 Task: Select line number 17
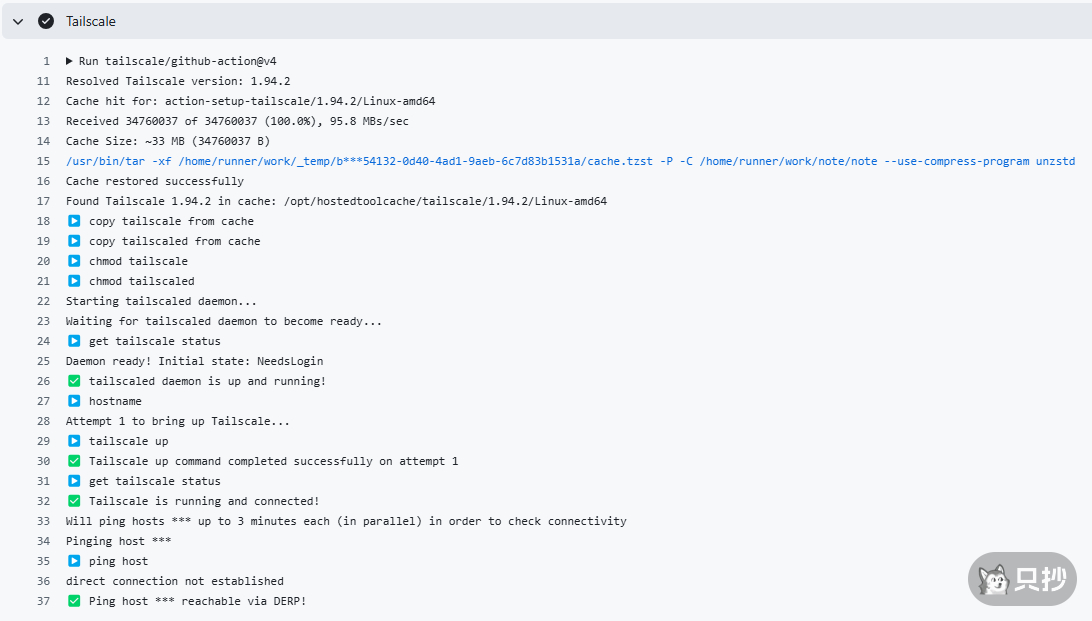(x=43, y=201)
